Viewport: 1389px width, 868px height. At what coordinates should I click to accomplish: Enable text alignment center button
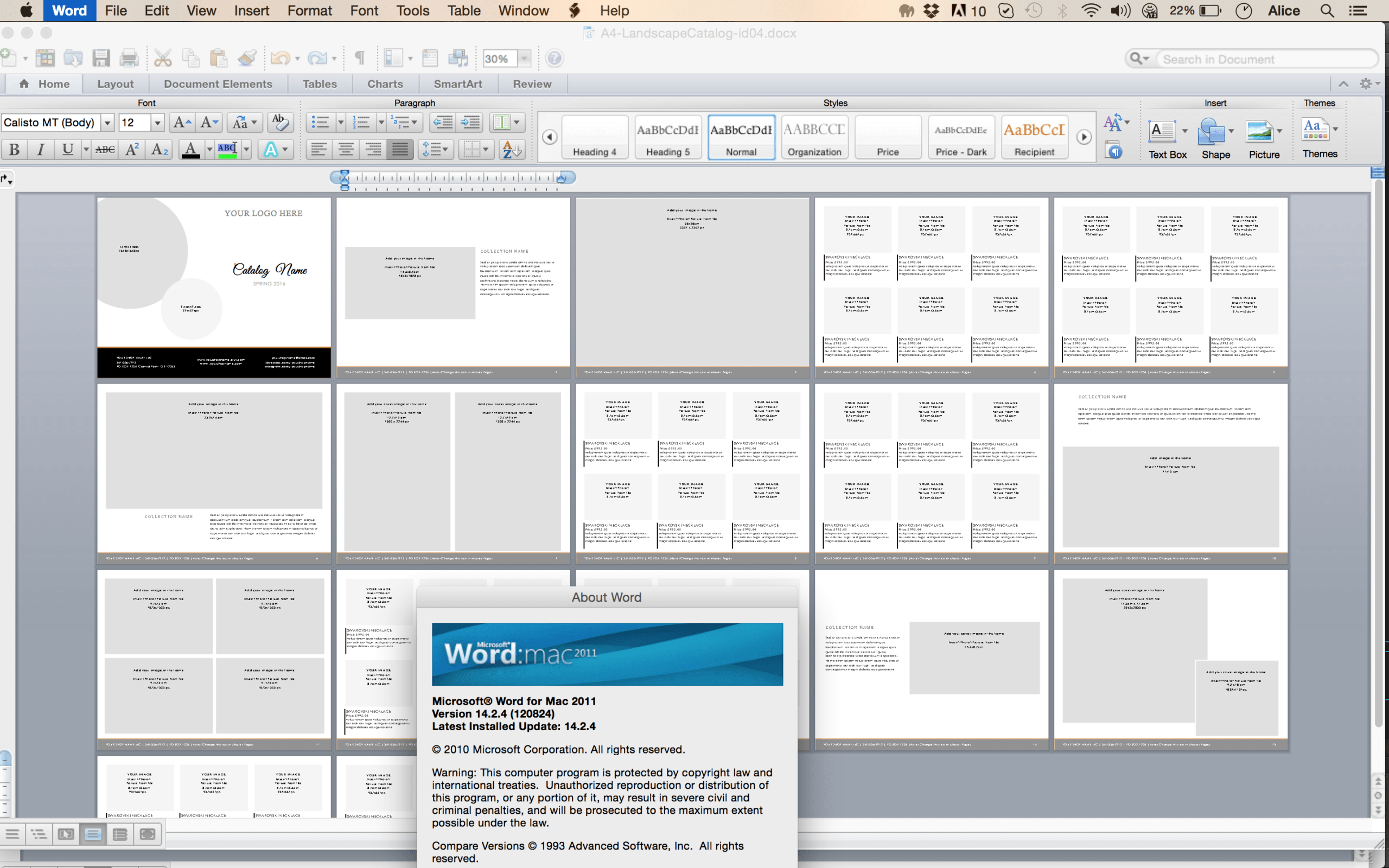click(x=348, y=150)
